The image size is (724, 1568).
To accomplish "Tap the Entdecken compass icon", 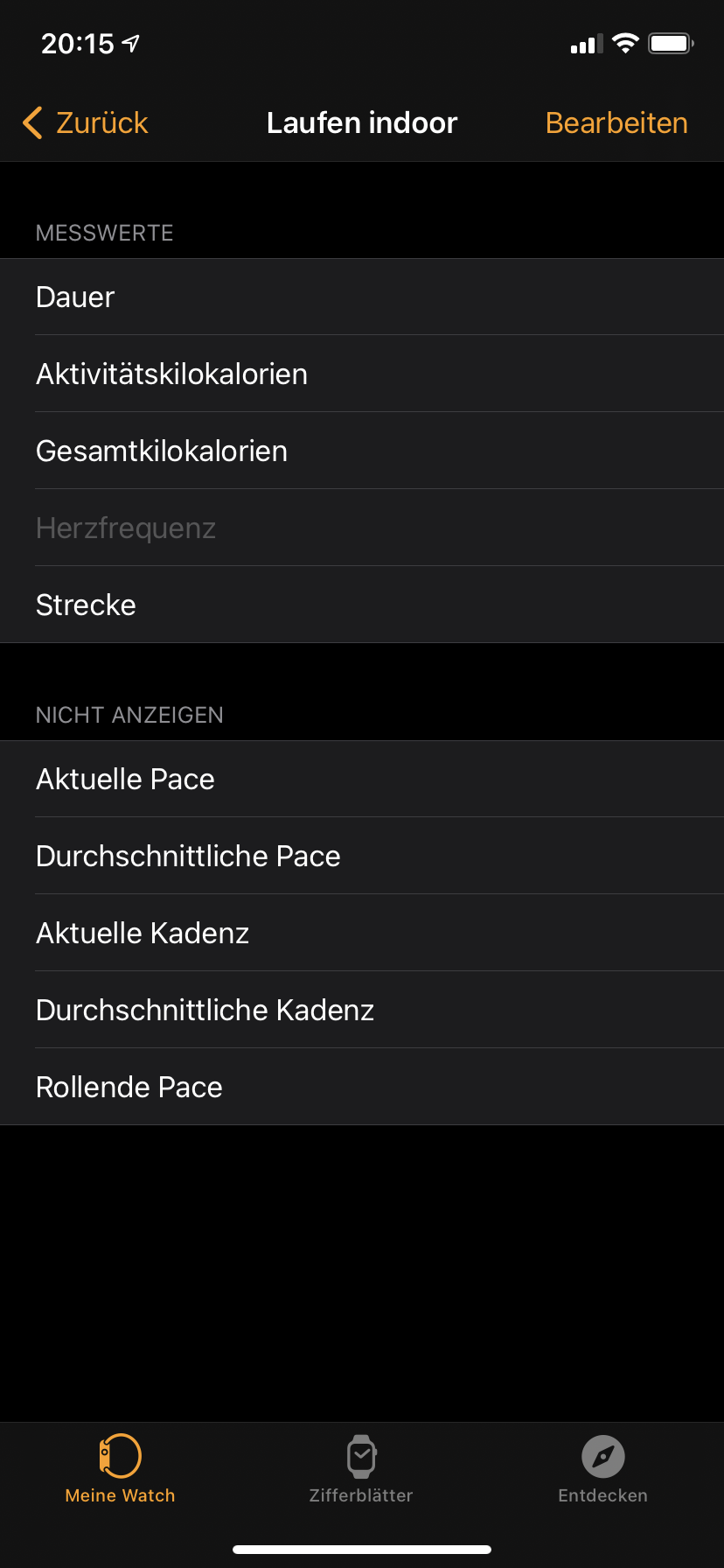I will [603, 1456].
